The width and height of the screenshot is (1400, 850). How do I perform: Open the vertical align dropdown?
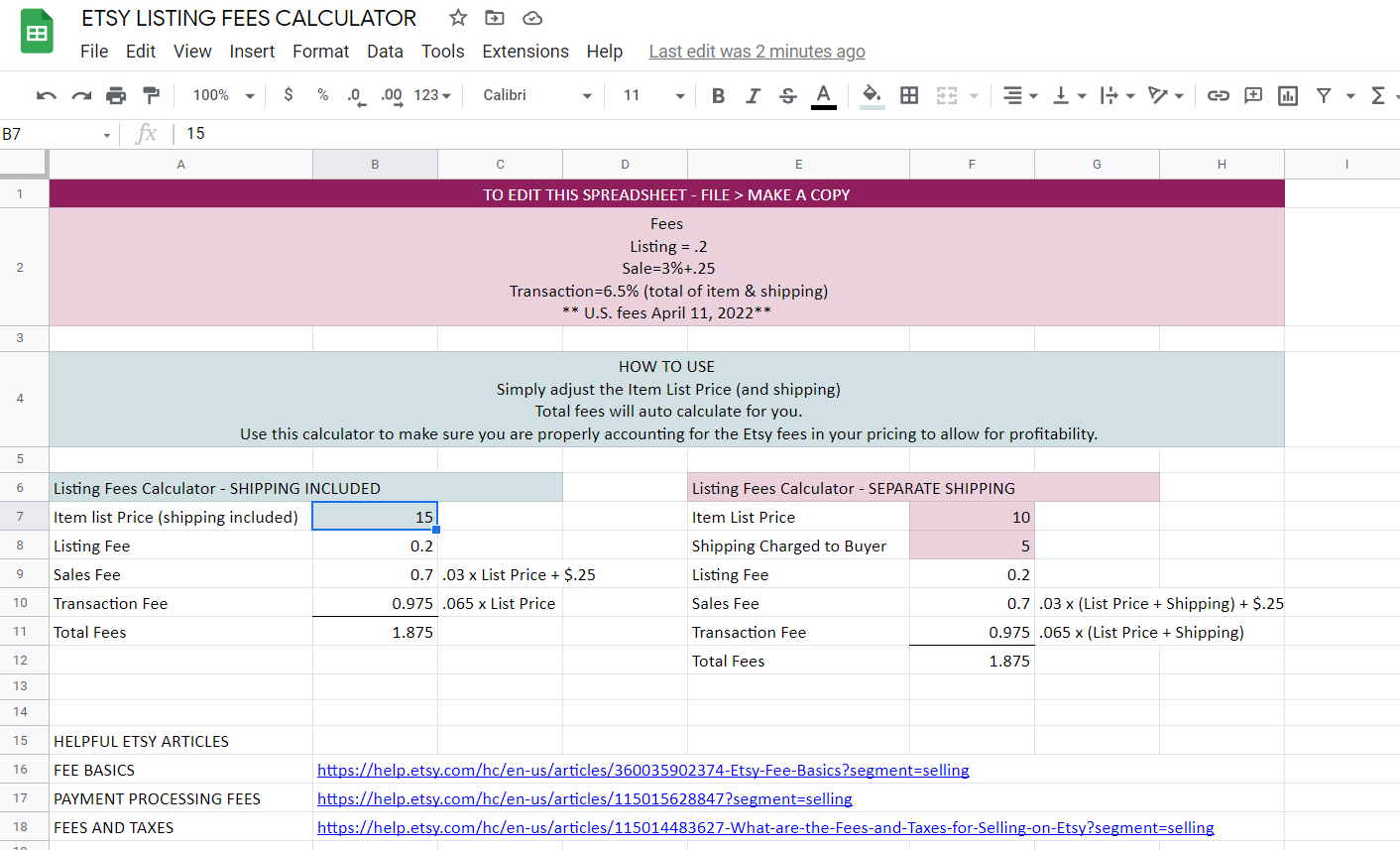1069,95
